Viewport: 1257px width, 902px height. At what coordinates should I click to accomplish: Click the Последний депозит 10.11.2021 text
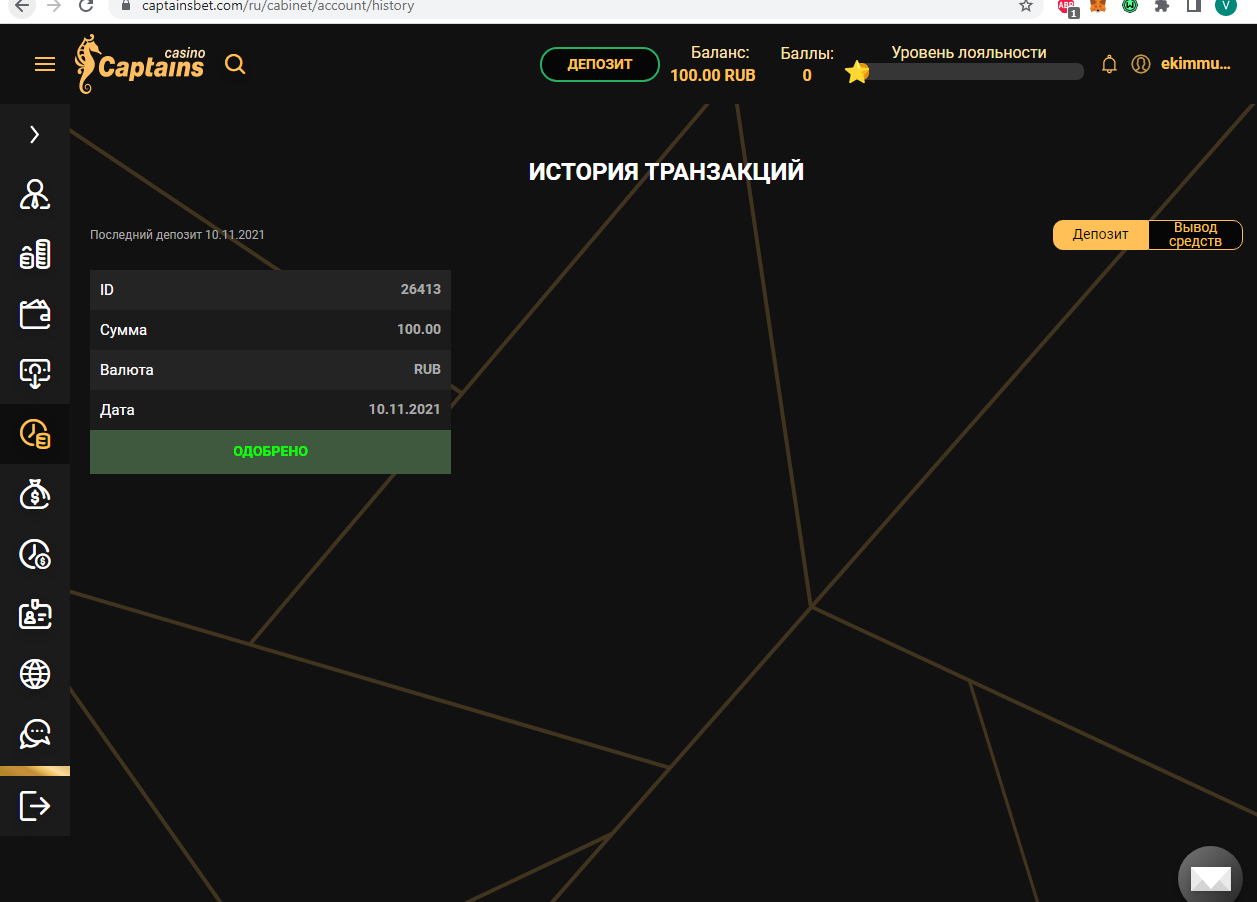[177, 235]
